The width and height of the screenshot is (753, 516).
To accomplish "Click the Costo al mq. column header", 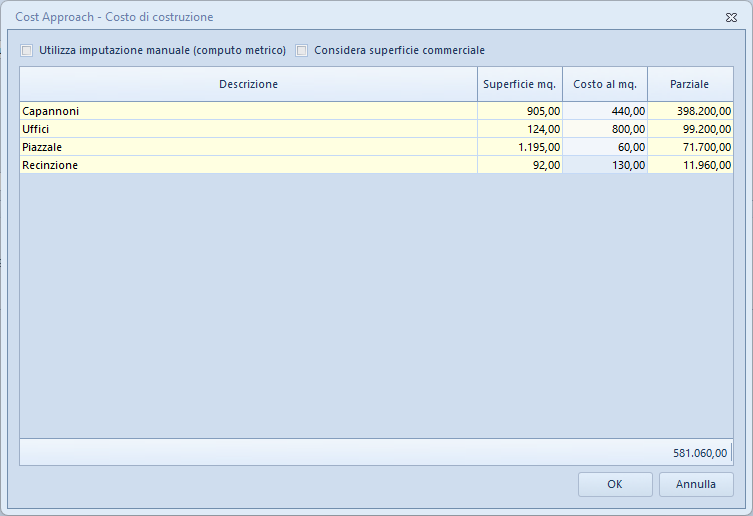I will click(x=605, y=84).
